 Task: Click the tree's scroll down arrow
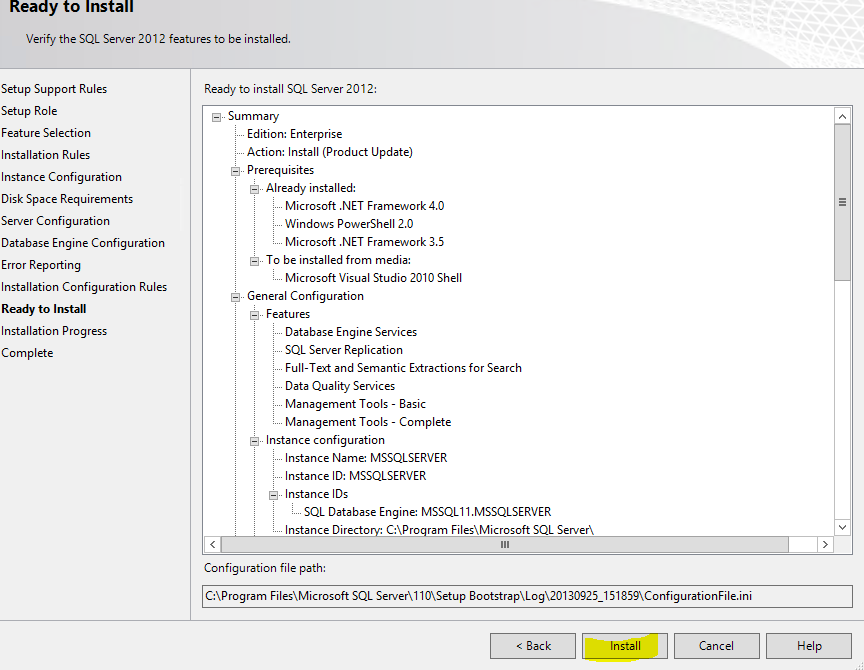(842, 527)
